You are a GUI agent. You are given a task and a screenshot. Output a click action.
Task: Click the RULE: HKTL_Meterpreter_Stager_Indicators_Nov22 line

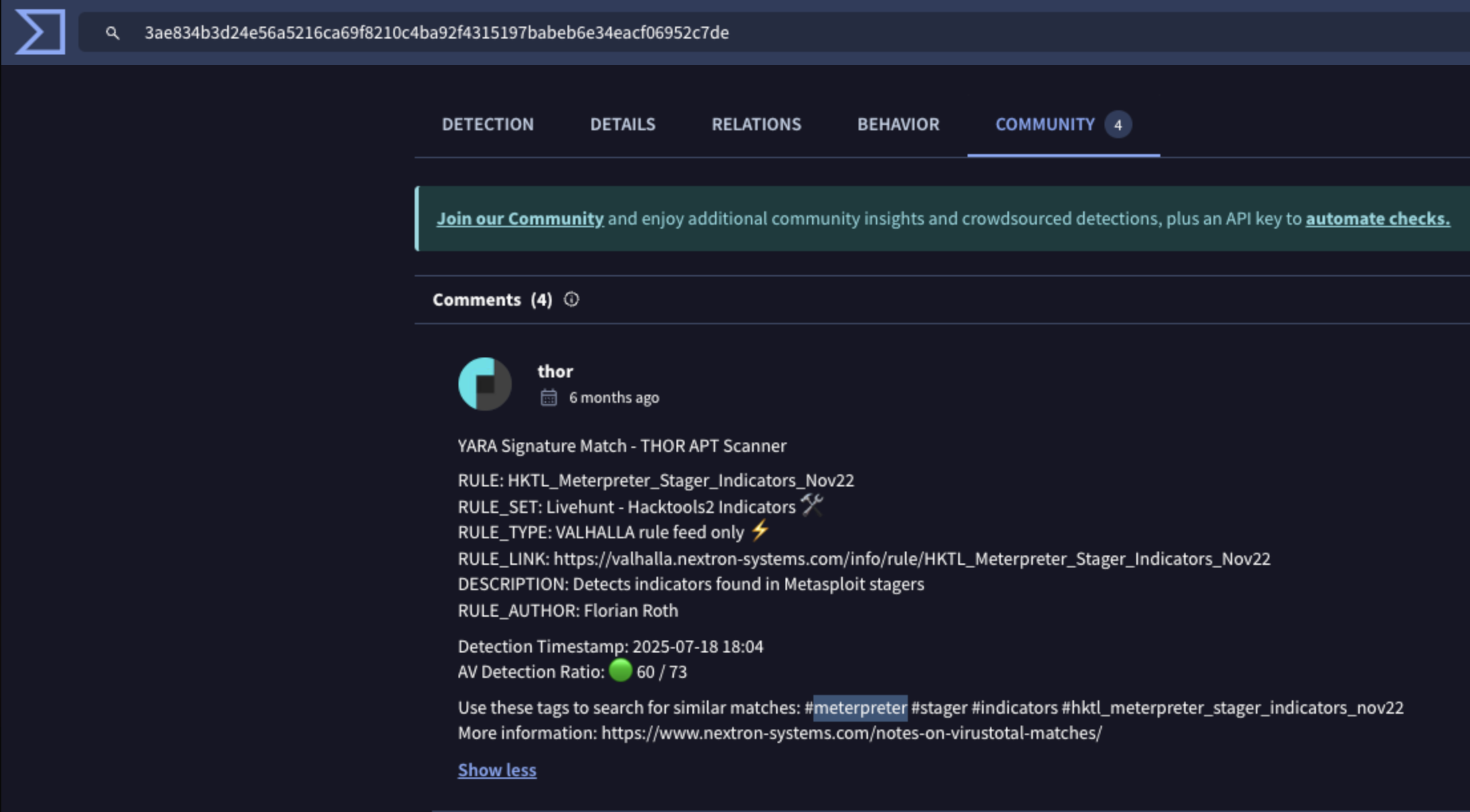pos(656,480)
